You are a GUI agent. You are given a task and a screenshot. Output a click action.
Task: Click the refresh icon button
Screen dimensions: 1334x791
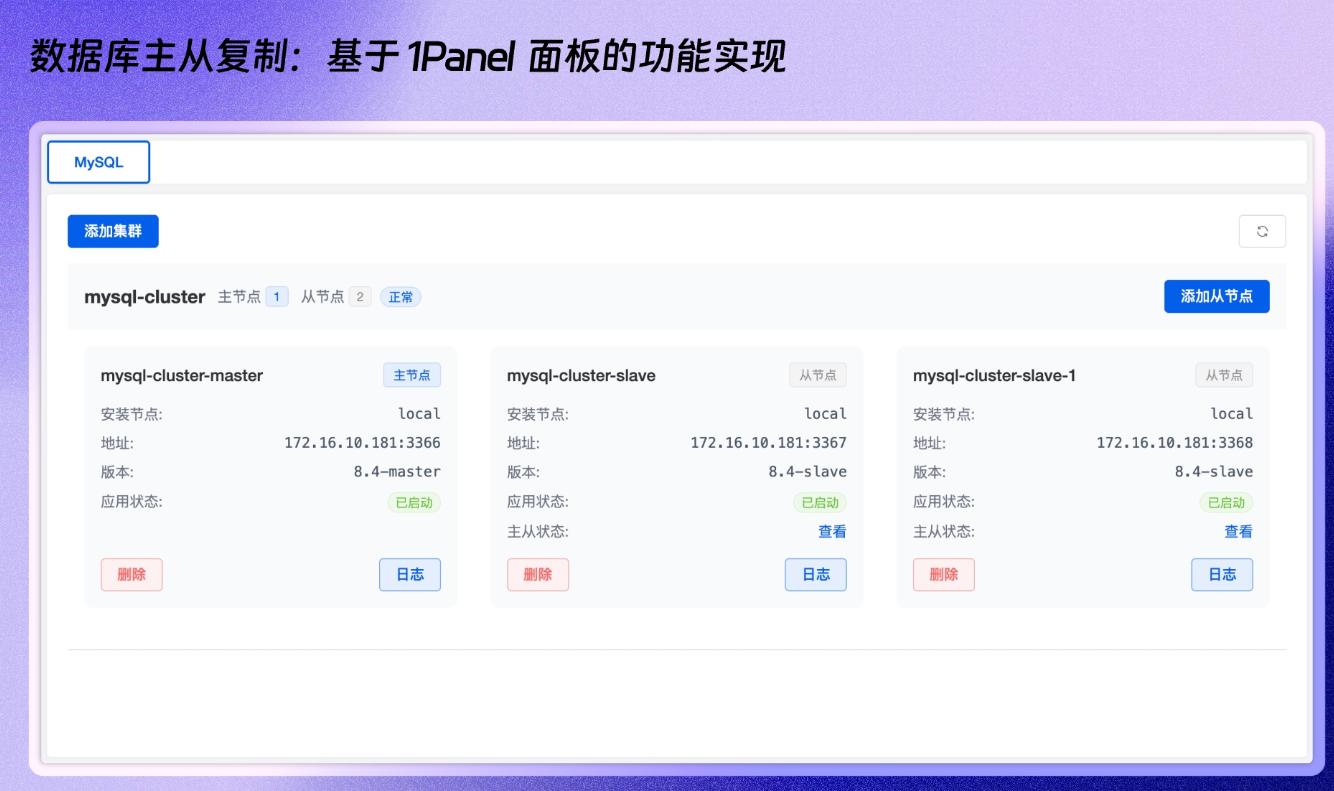pyautogui.click(x=1262, y=231)
